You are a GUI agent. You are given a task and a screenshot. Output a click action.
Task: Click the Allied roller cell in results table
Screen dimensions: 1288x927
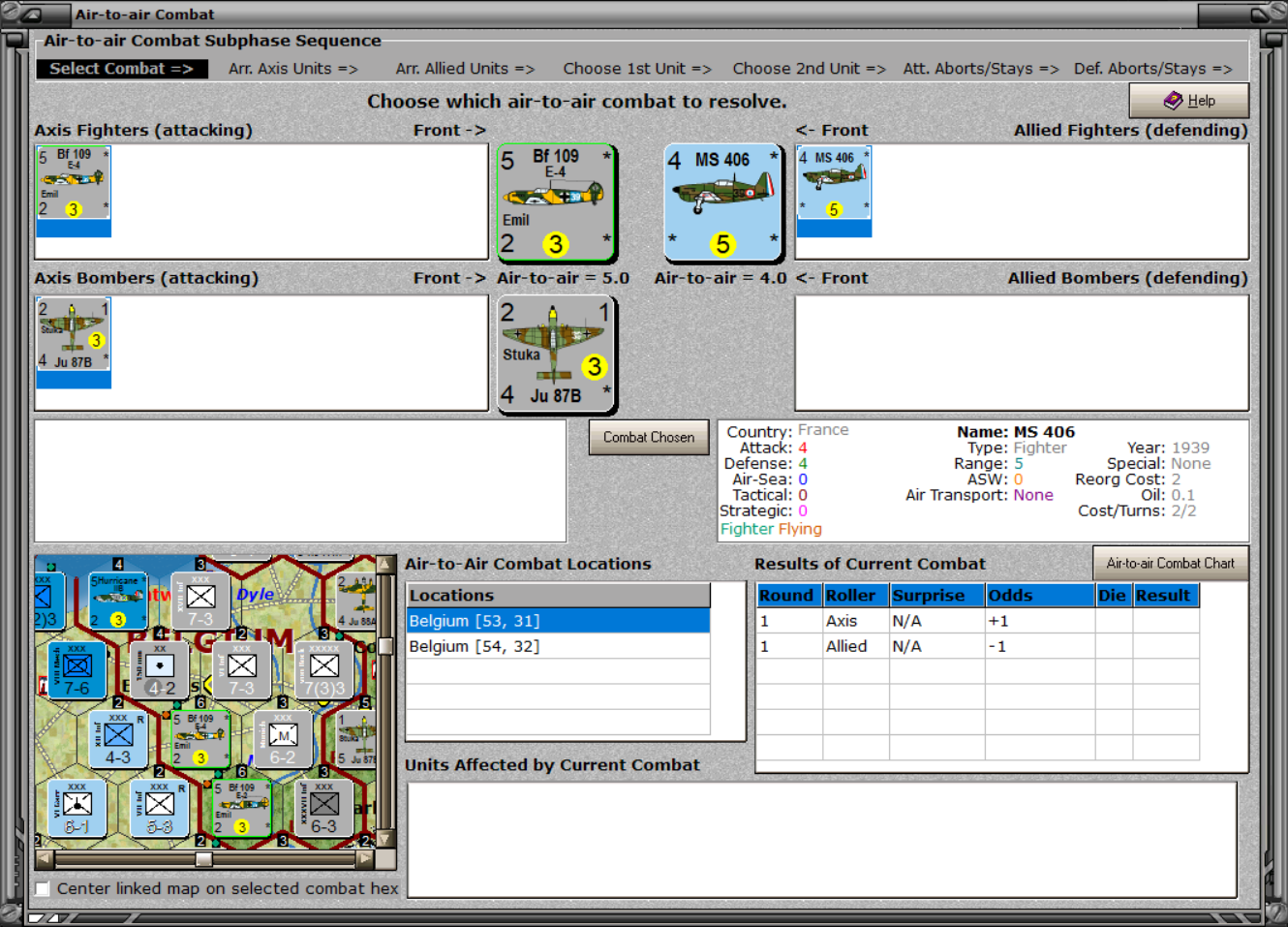[855, 646]
